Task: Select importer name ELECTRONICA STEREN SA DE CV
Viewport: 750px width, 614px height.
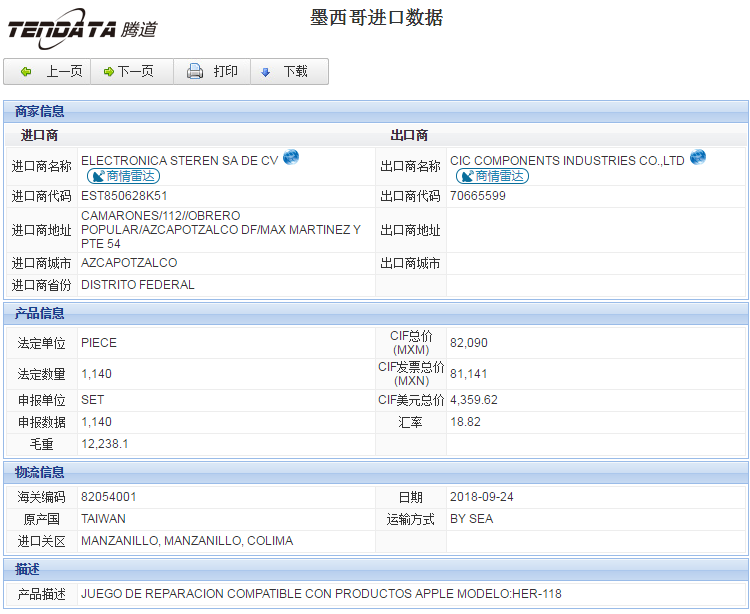Action: pyautogui.click(x=179, y=160)
